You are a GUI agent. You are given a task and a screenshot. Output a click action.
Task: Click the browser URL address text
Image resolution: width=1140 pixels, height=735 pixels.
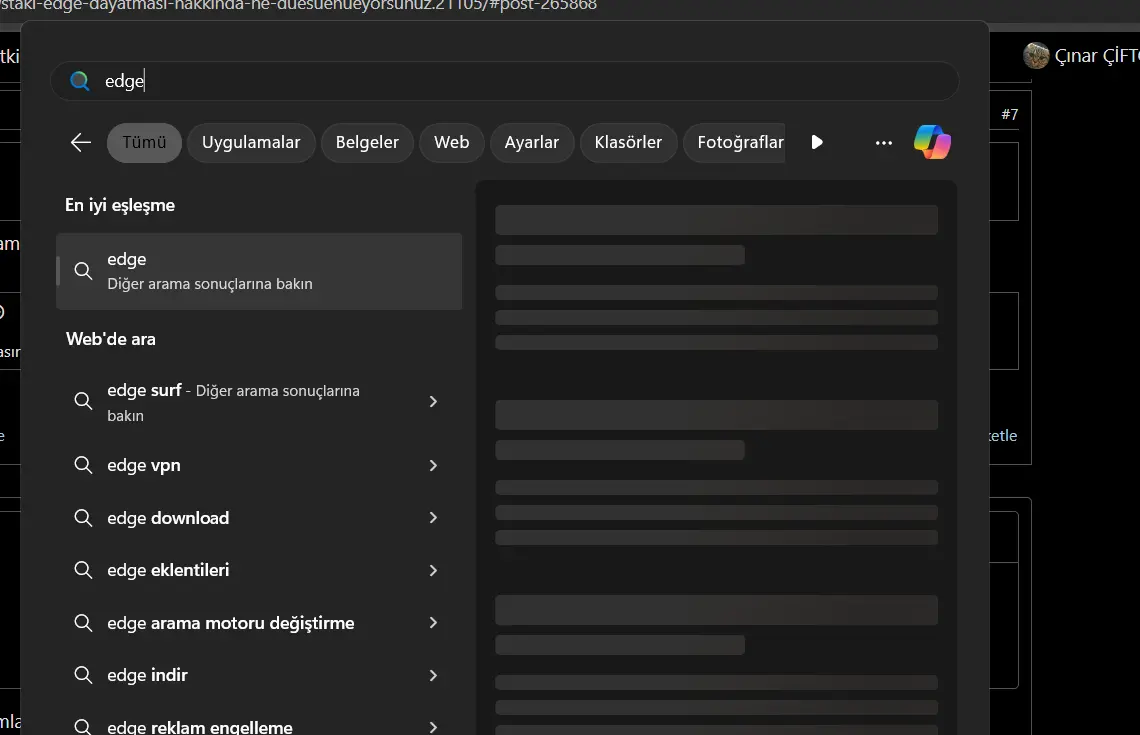pos(298,6)
